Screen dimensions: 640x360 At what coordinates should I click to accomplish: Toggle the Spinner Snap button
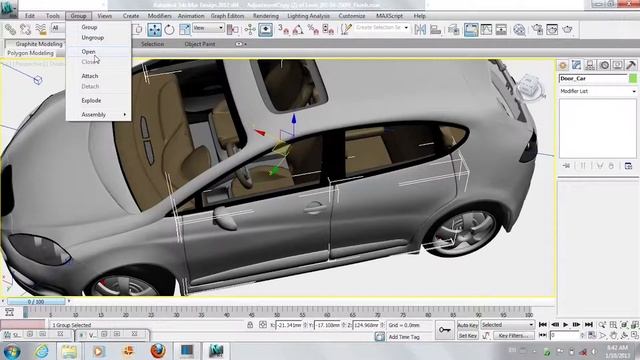pos(329,29)
